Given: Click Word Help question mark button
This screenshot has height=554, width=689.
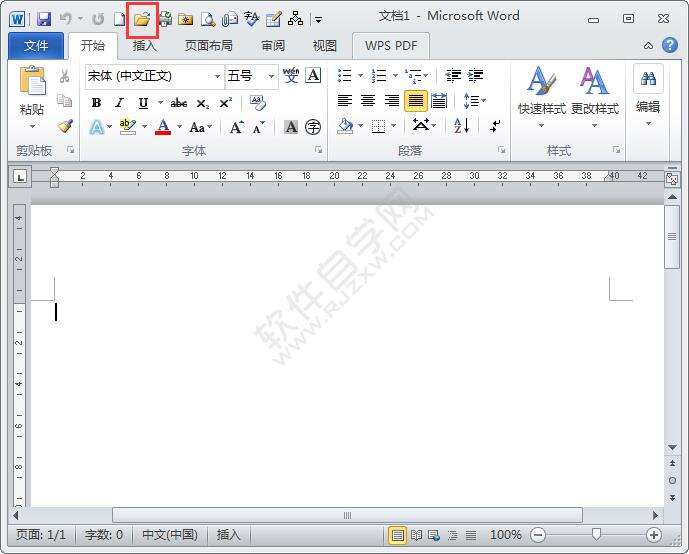Looking at the screenshot, I should coord(669,45).
